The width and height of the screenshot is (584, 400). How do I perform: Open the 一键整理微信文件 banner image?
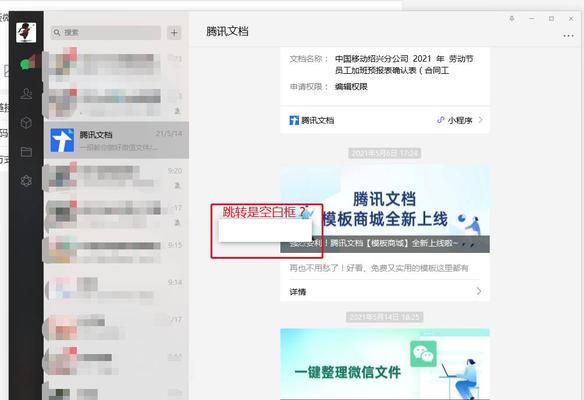(385, 364)
